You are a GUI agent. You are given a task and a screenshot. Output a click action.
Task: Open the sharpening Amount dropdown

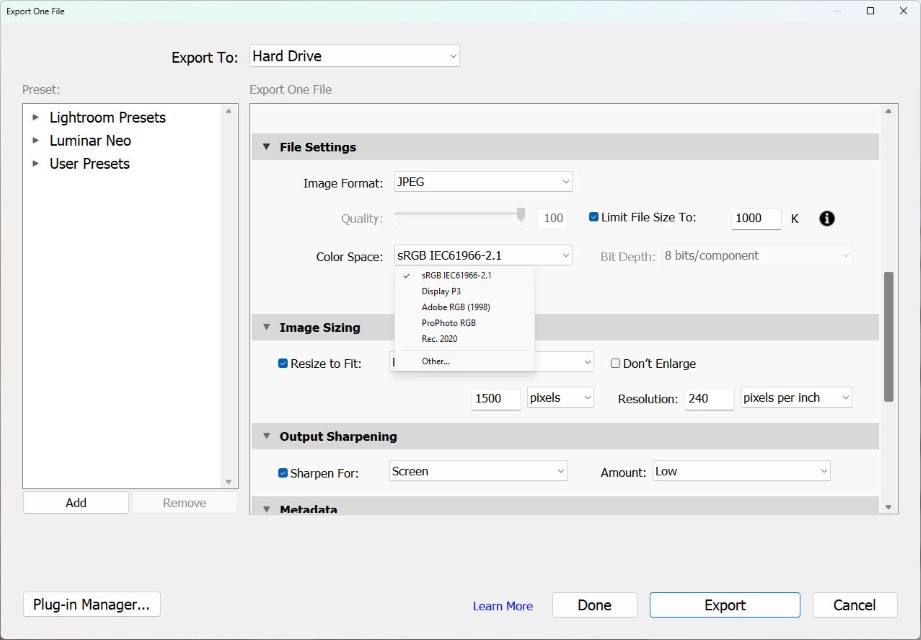coord(741,471)
